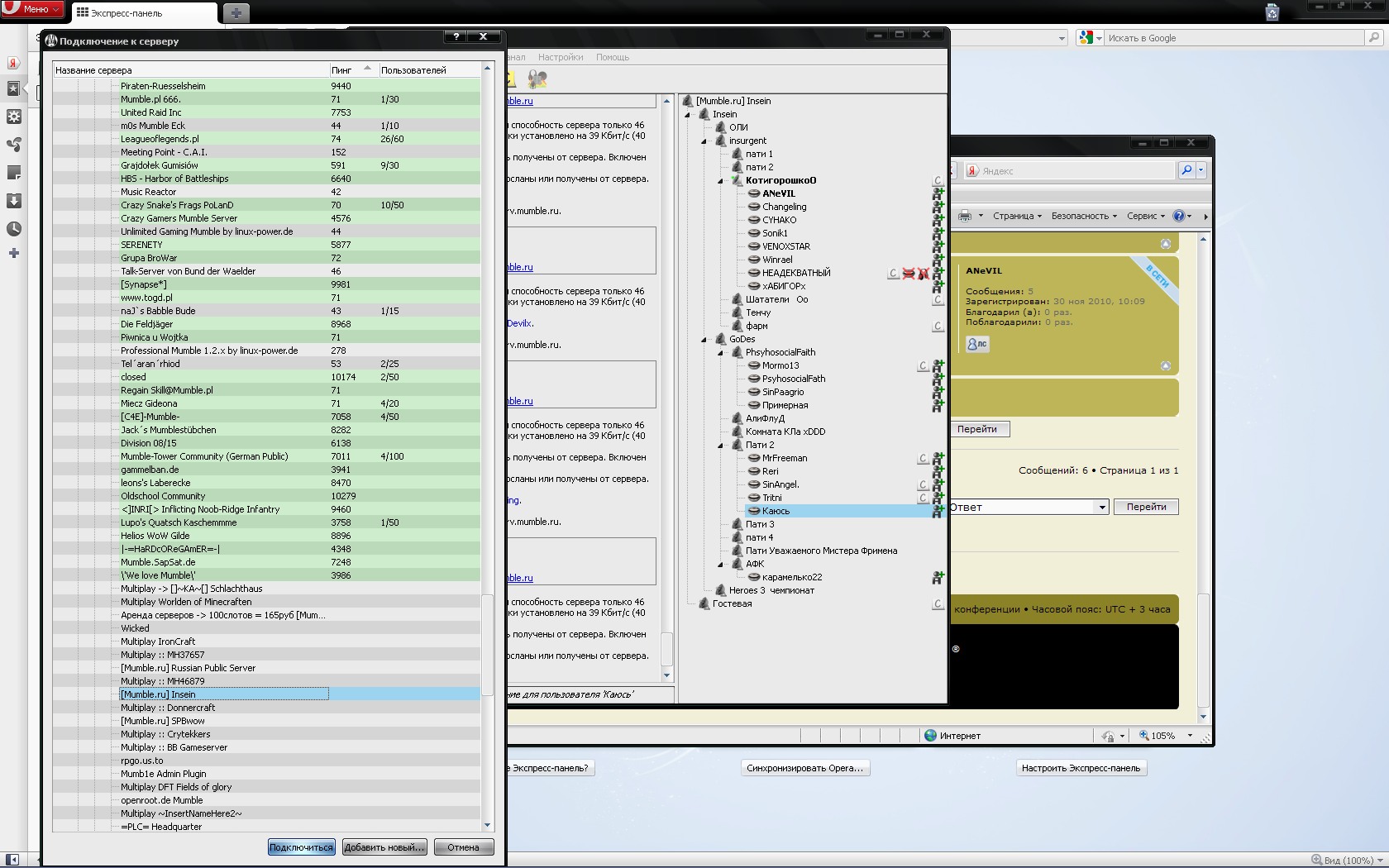
Task: Click the Opera sidebar bookmarks star icon
Action: pyautogui.click(x=13, y=89)
